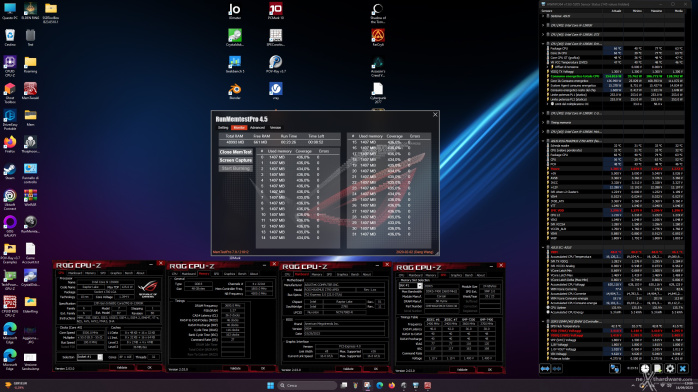Collapse ASUS ROG MAXIMUS Z790 sensor group
Screen dimensions: 698x392
543,141
